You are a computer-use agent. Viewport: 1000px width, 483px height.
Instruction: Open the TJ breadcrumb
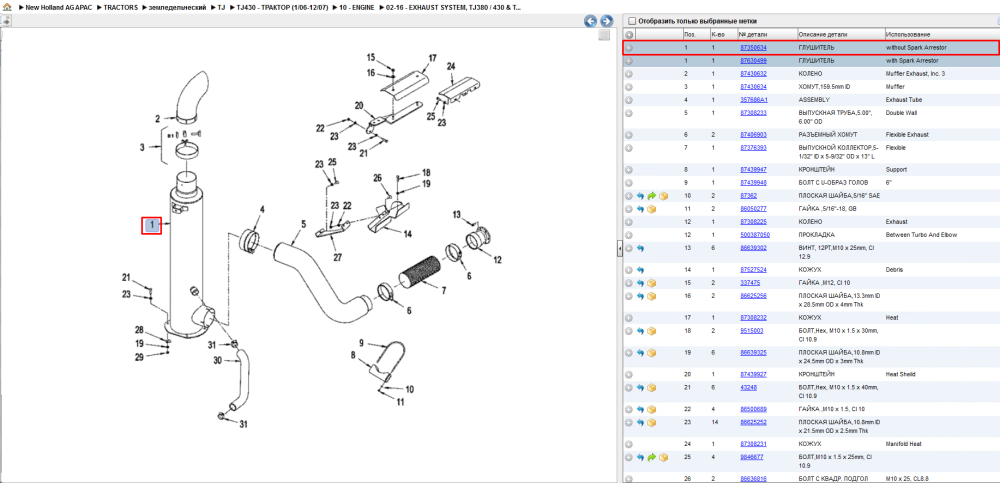(221, 7)
